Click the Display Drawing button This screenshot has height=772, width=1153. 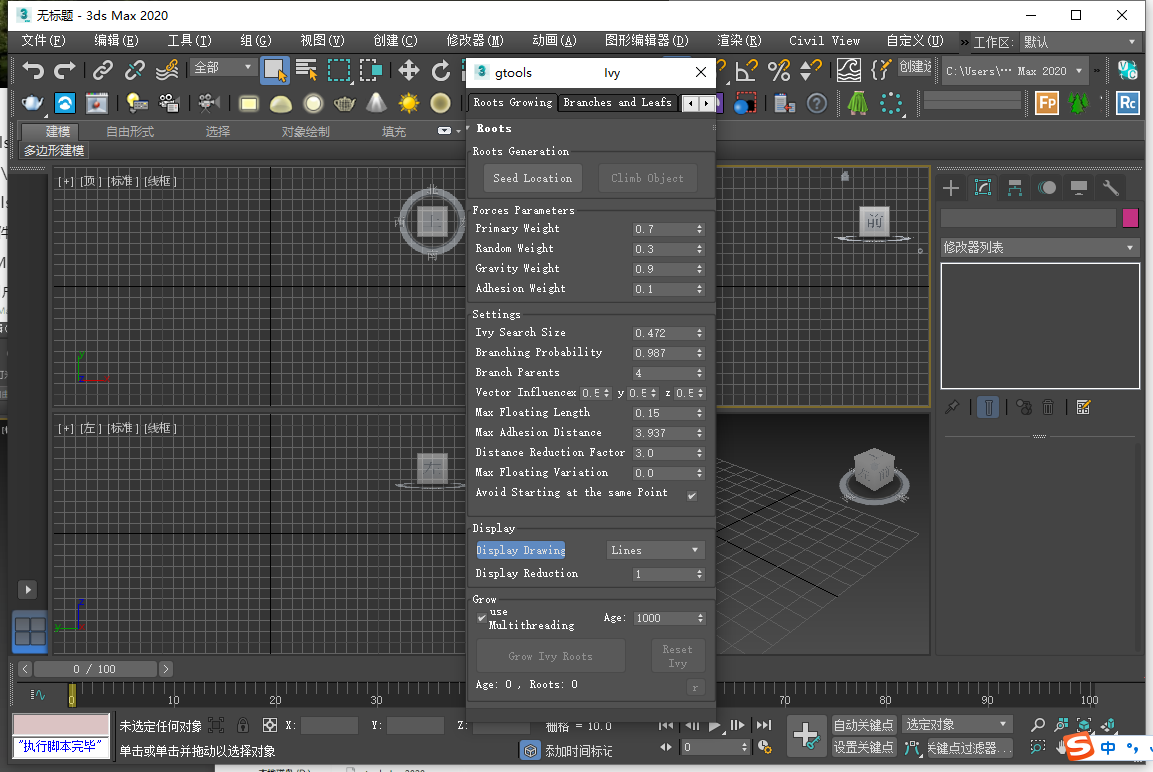point(521,550)
